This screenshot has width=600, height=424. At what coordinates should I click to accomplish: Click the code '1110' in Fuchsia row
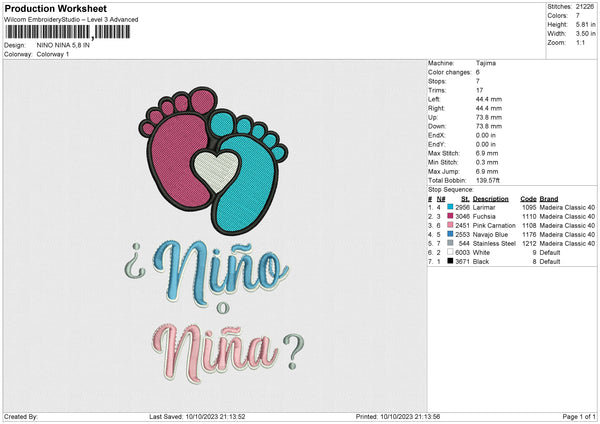click(529, 217)
